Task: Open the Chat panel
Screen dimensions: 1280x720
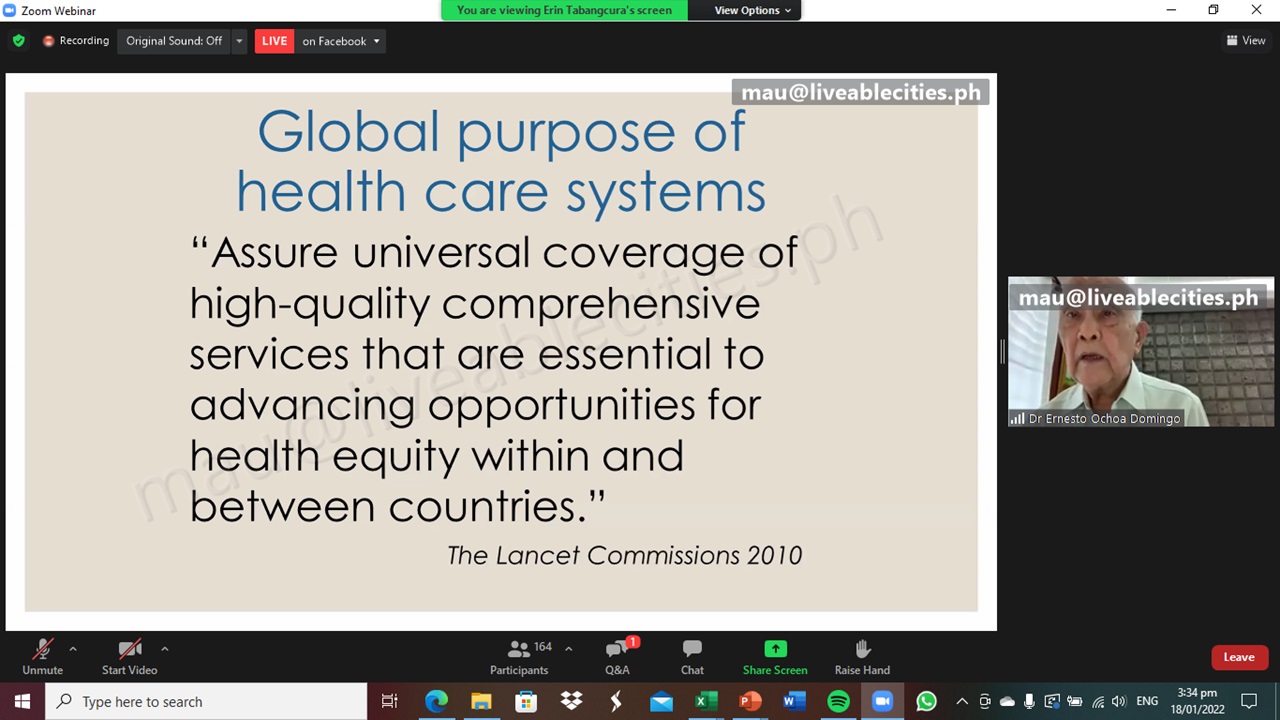Action: pyautogui.click(x=692, y=657)
